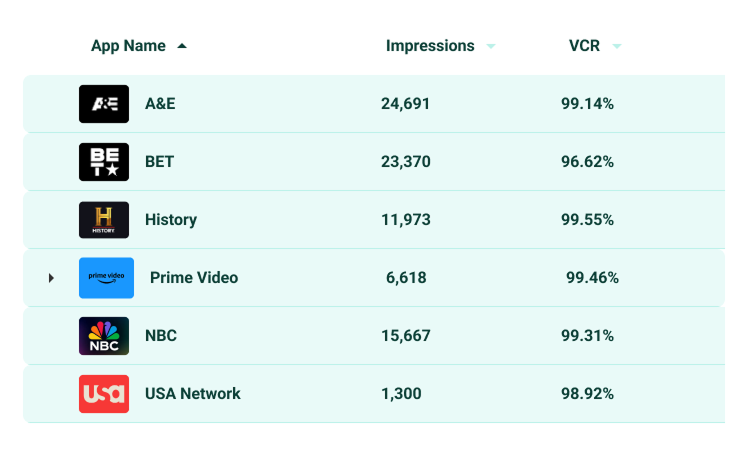The image size is (745, 452).
Task: Click the BET app logo icon
Action: (104, 162)
